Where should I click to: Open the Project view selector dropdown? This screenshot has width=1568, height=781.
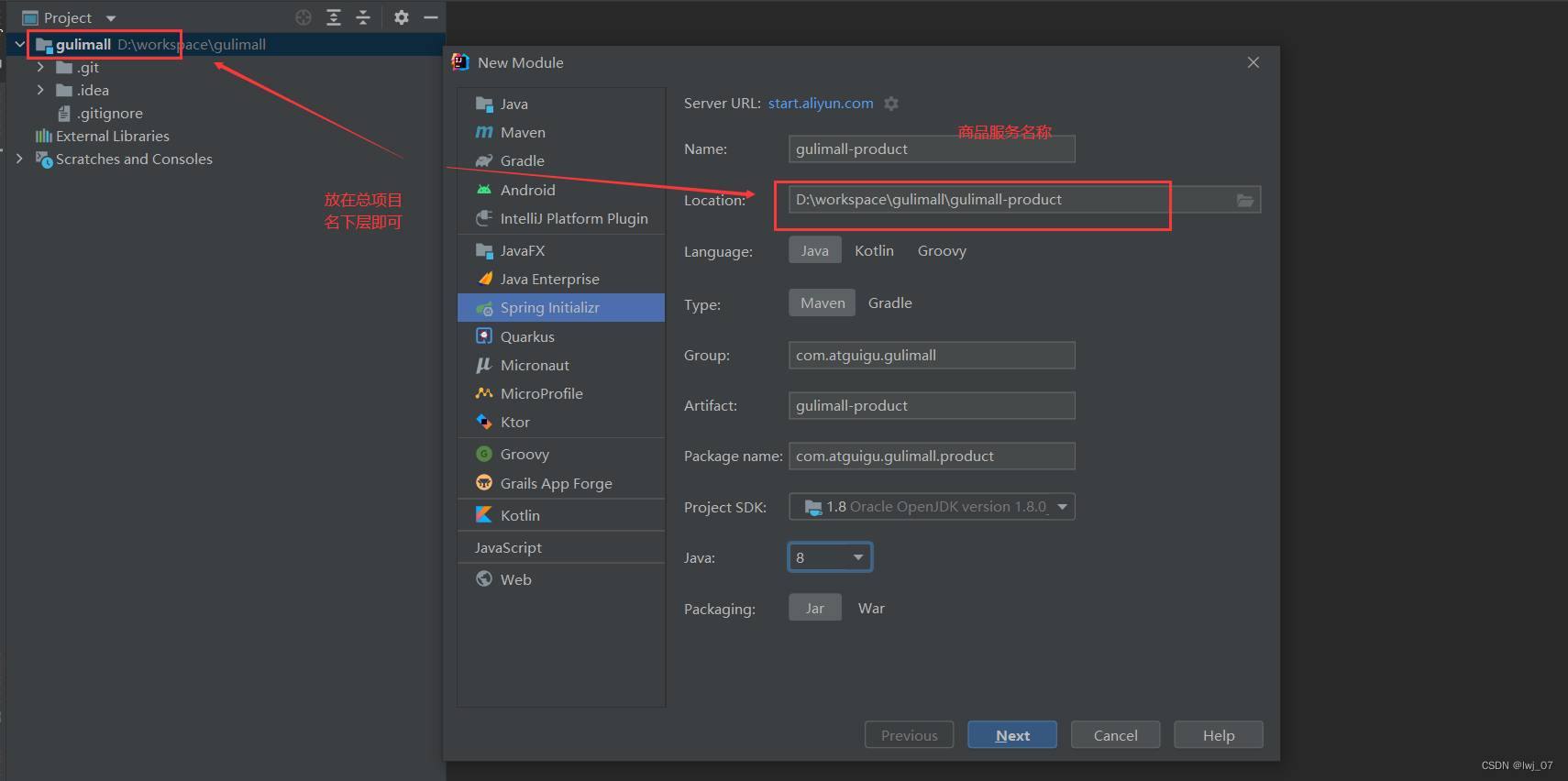(111, 18)
